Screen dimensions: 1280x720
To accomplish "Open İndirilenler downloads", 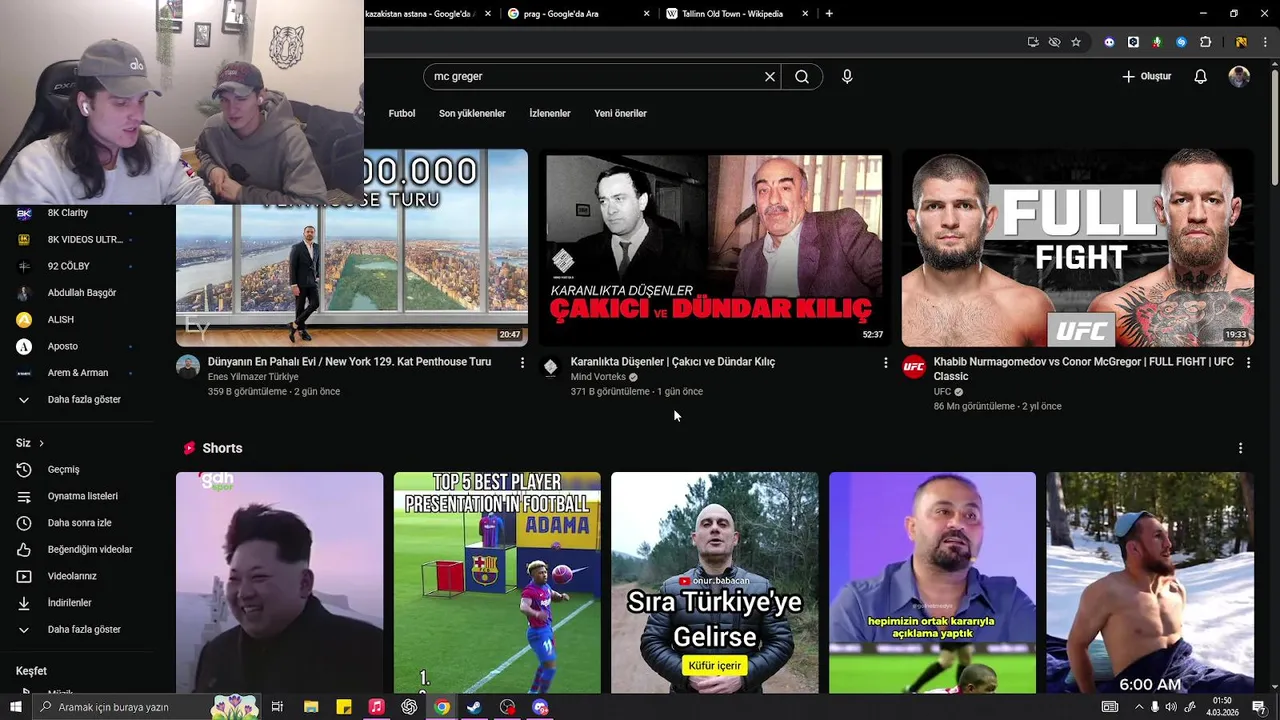I will [78, 603].
